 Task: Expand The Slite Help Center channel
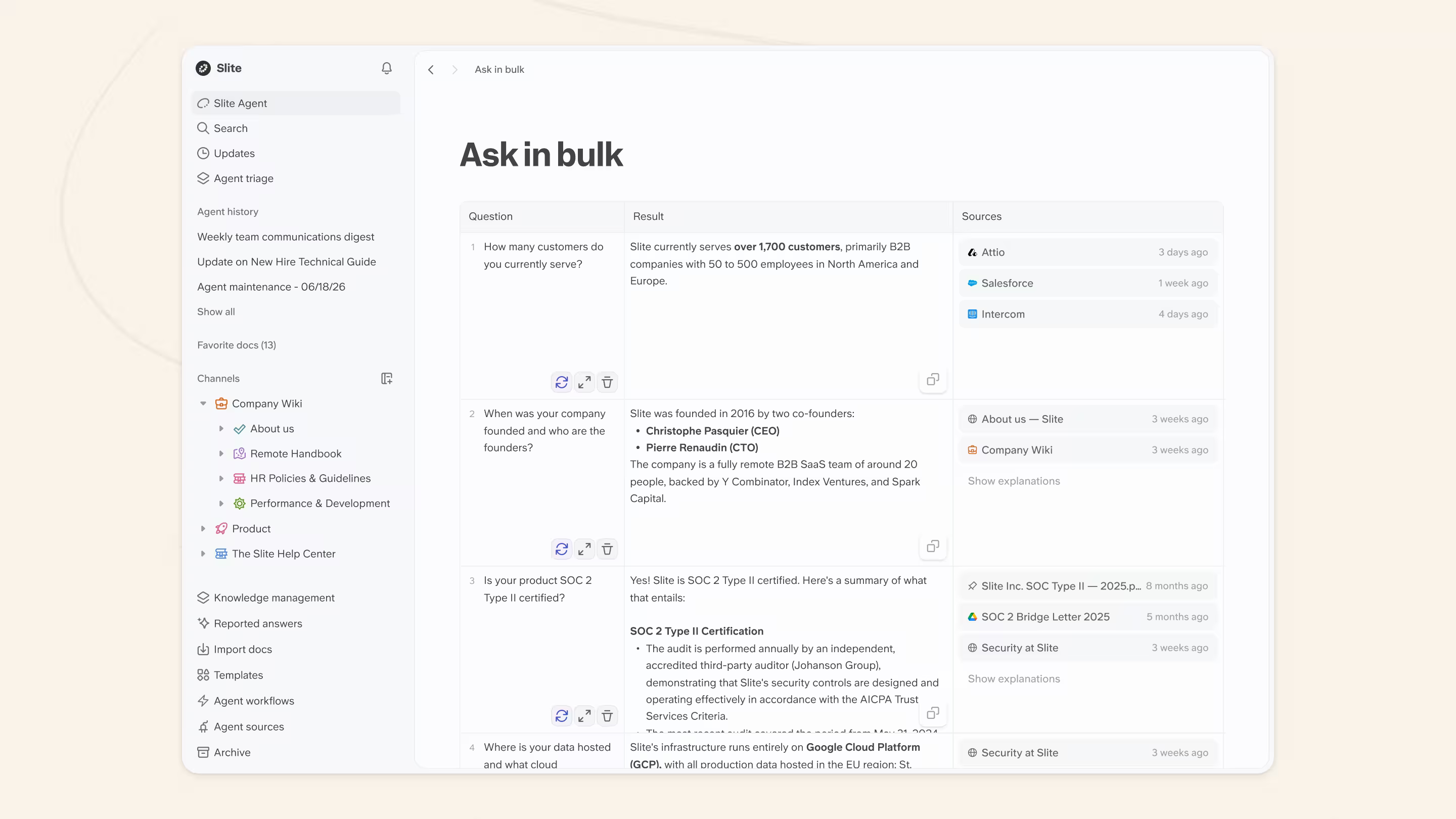(x=203, y=554)
